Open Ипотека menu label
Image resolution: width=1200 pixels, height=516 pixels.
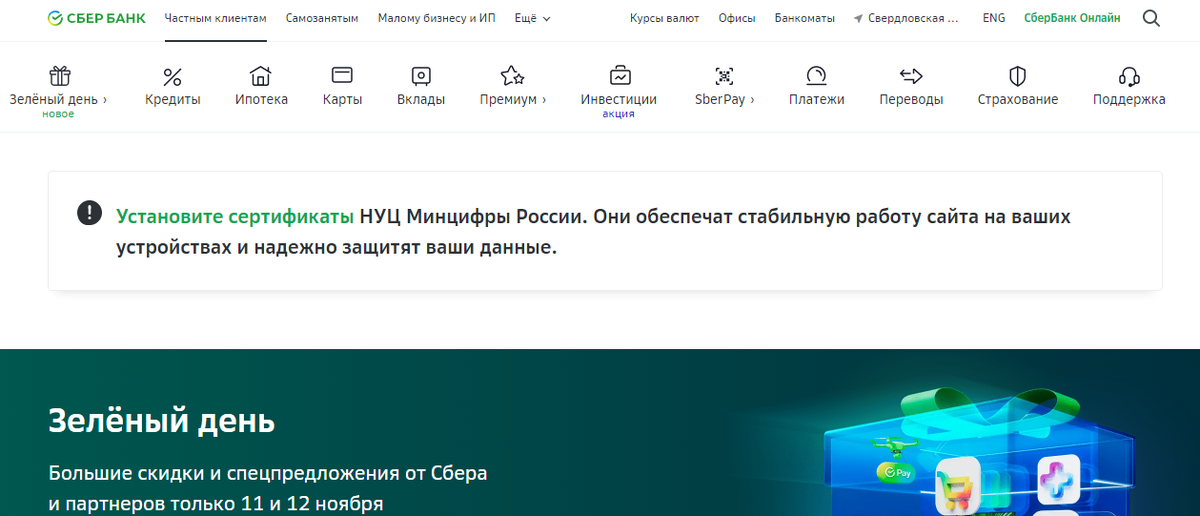pos(262,99)
